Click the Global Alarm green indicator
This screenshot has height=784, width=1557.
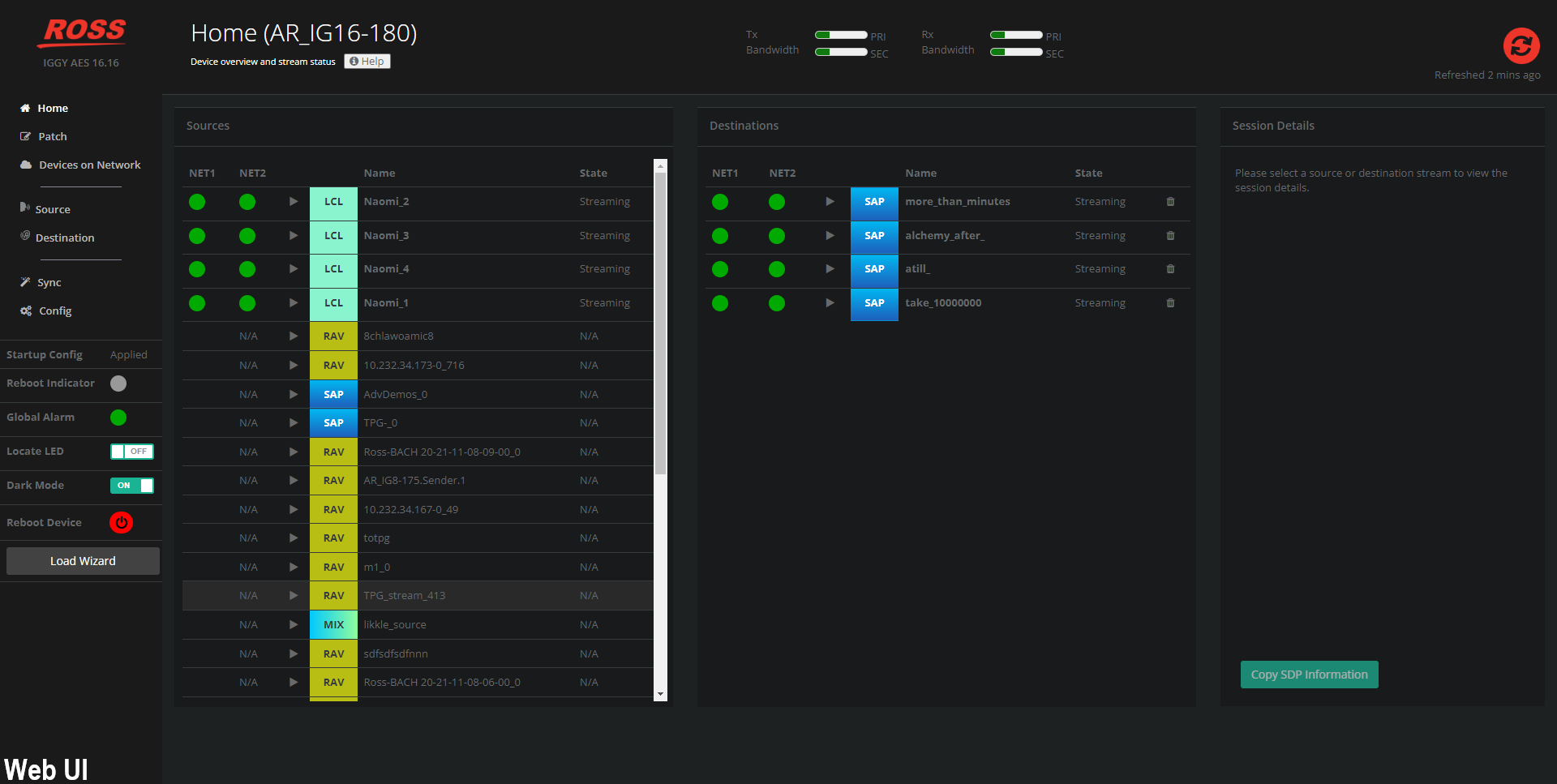pyautogui.click(x=118, y=418)
